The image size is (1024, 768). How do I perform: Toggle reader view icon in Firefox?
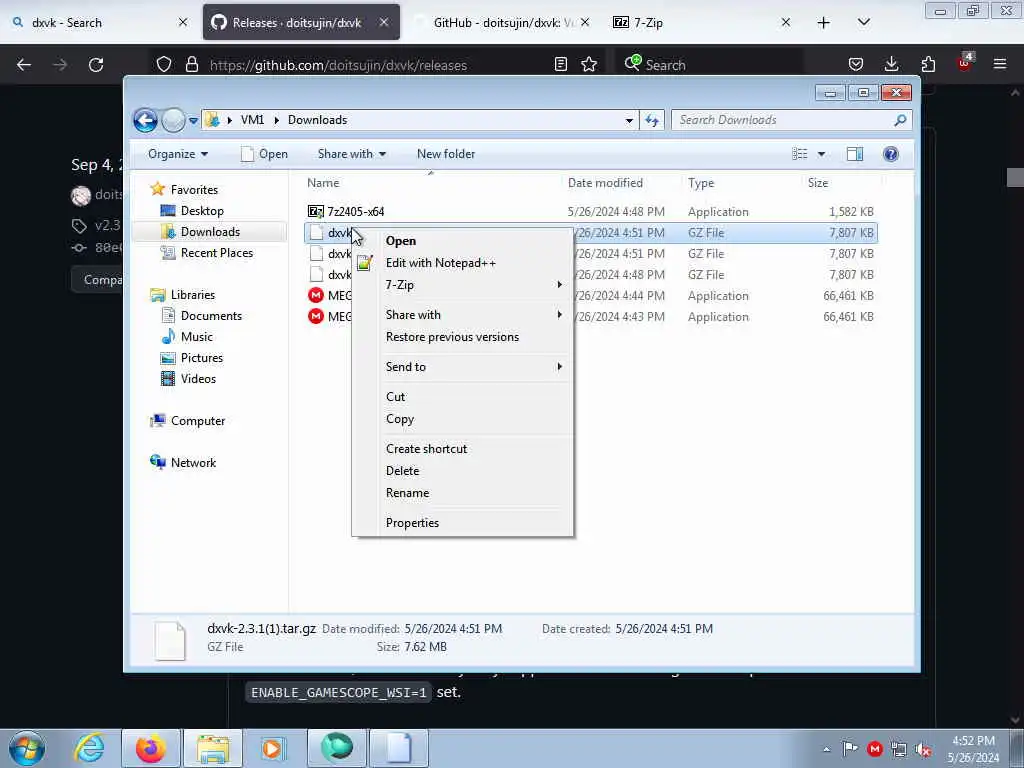(x=560, y=65)
